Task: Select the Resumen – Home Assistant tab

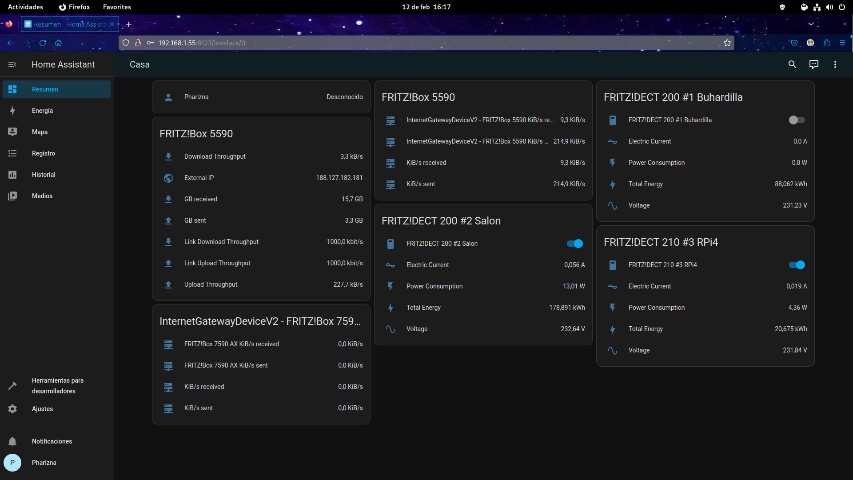Action: (x=70, y=24)
